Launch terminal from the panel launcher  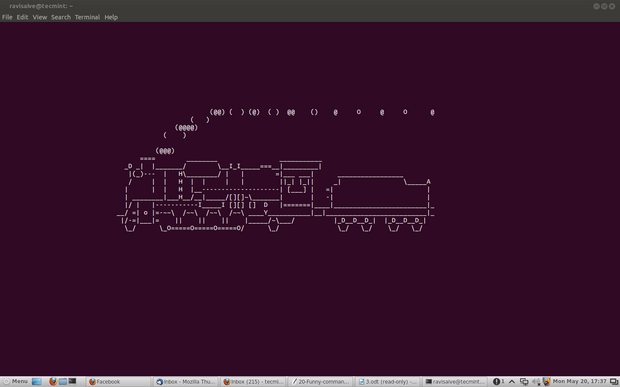point(72,381)
